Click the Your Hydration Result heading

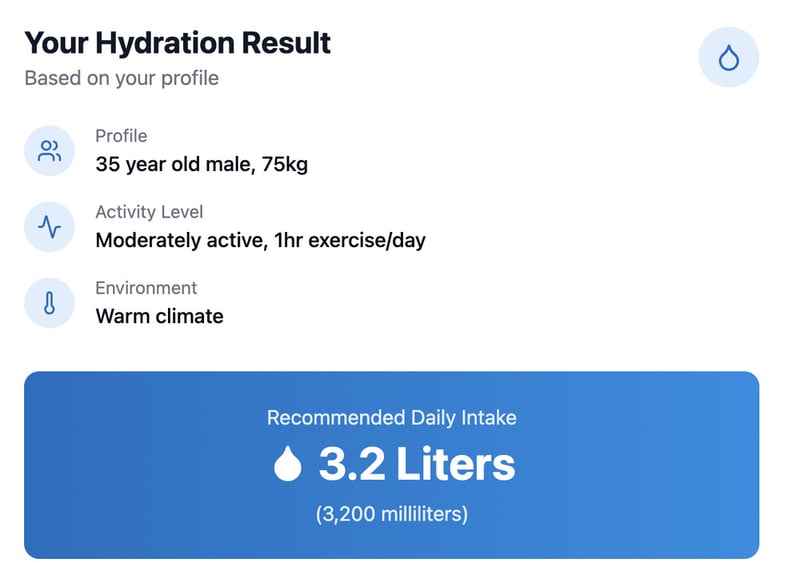tap(178, 43)
